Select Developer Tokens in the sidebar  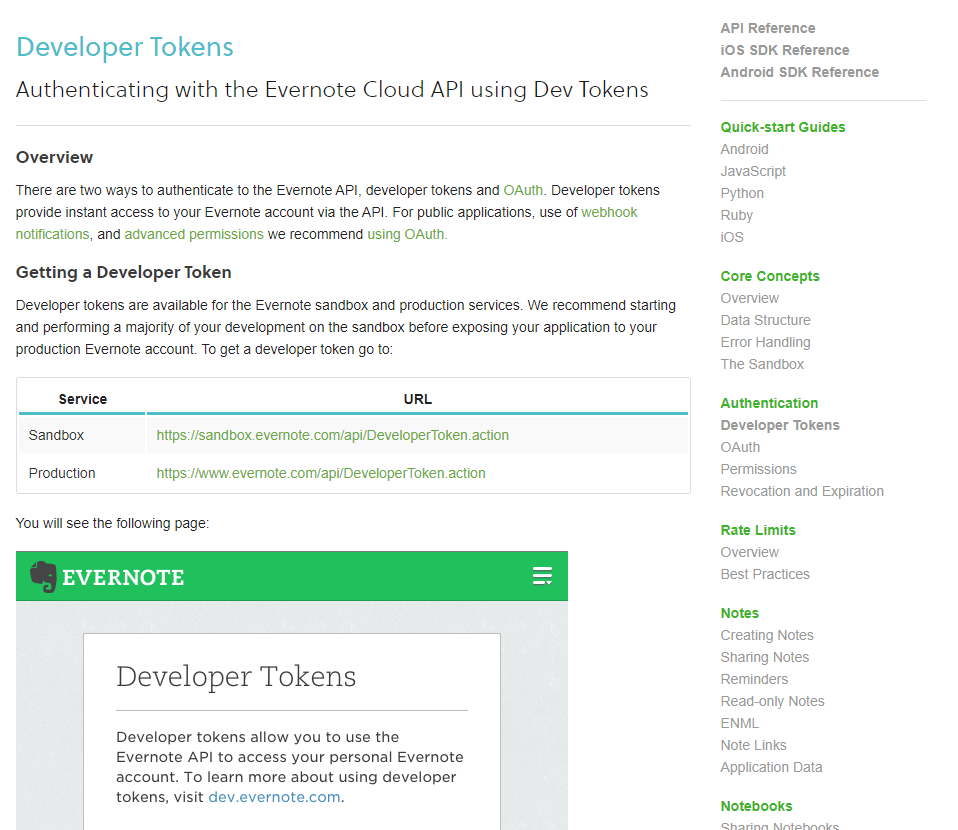[780, 425]
